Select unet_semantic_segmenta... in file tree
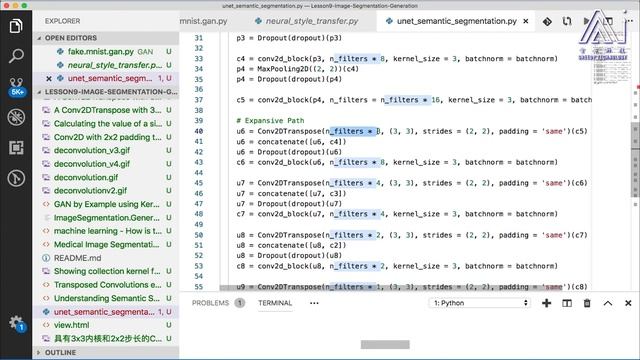Image resolution: width=640 pixels, height=360 pixels. [106, 312]
